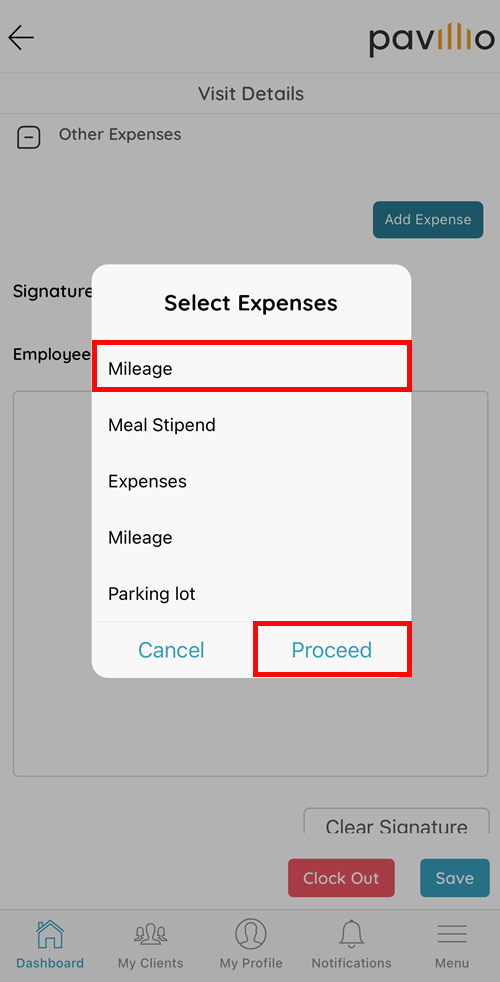
Task: Open hamburger Menu icon
Action: click(452, 934)
